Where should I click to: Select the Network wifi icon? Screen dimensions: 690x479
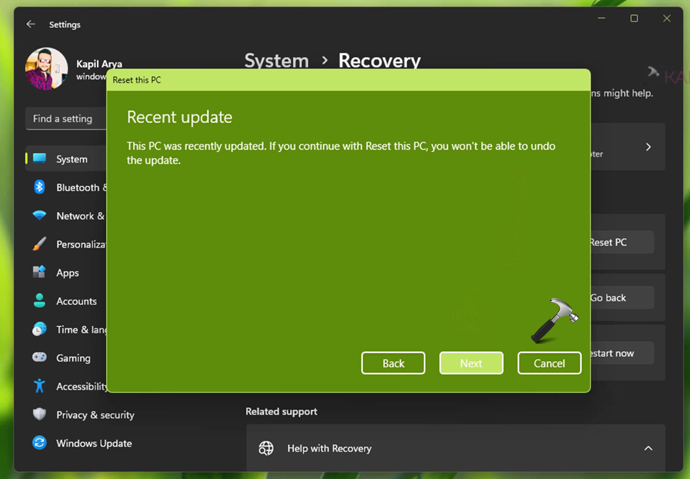click(40, 216)
